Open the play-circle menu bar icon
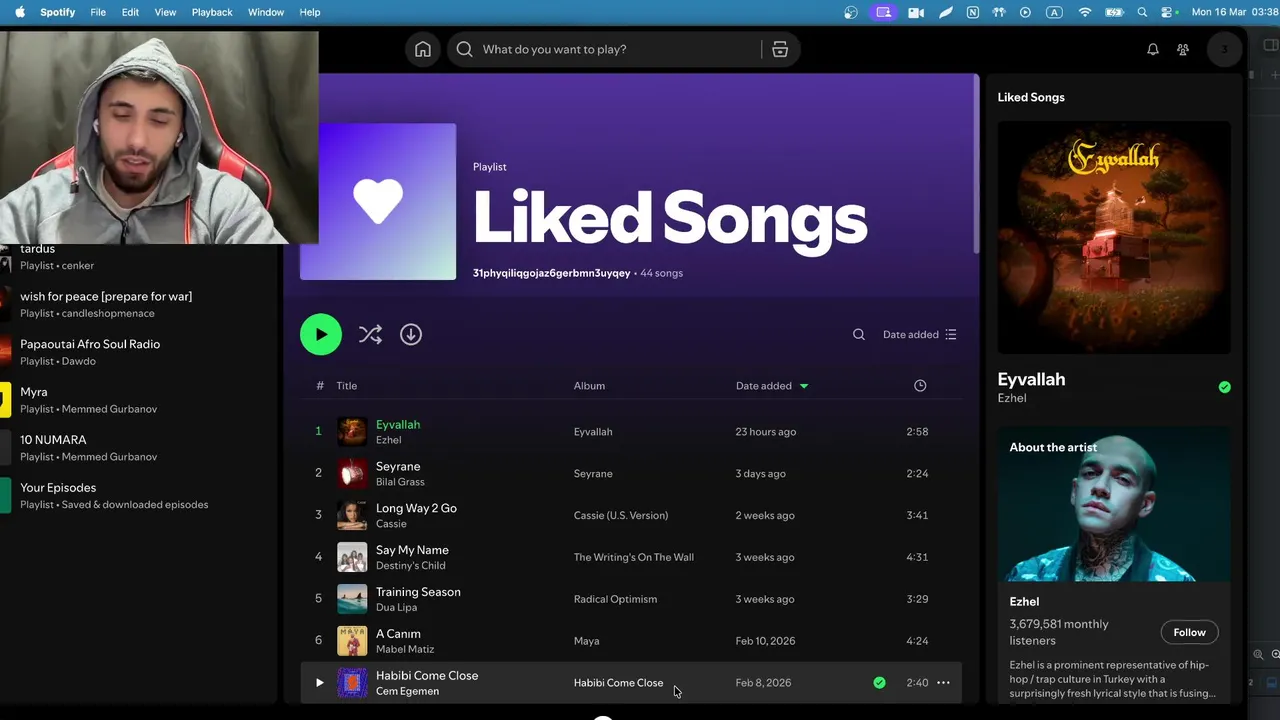1280x720 pixels. (x=1025, y=12)
